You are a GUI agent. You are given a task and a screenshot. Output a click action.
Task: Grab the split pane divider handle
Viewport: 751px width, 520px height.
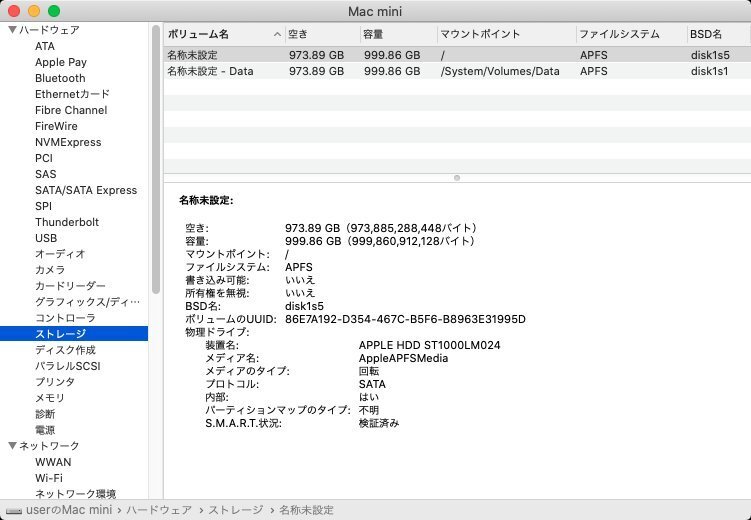(457, 178)
